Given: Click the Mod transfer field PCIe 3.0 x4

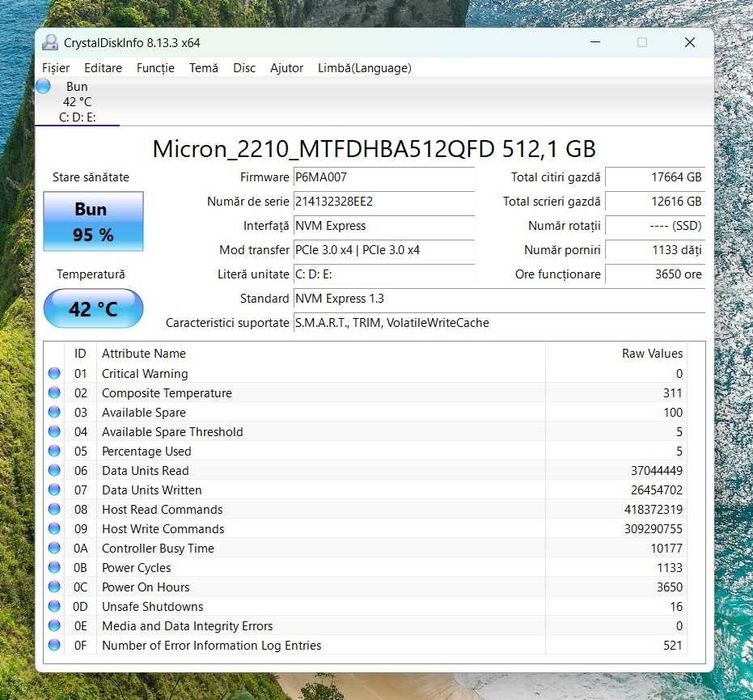Looking at the screenshot, I should click(384, 250).
